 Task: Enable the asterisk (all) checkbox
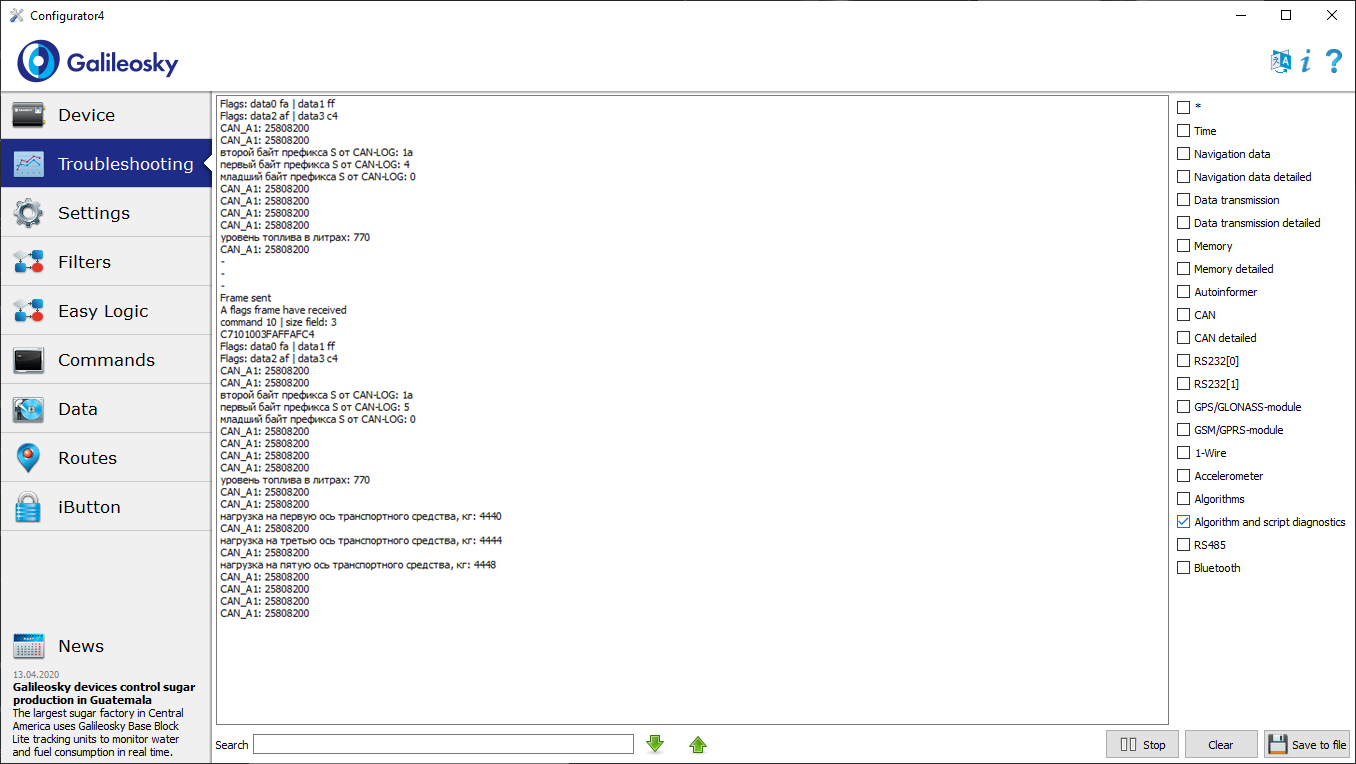pos(1184,107)
